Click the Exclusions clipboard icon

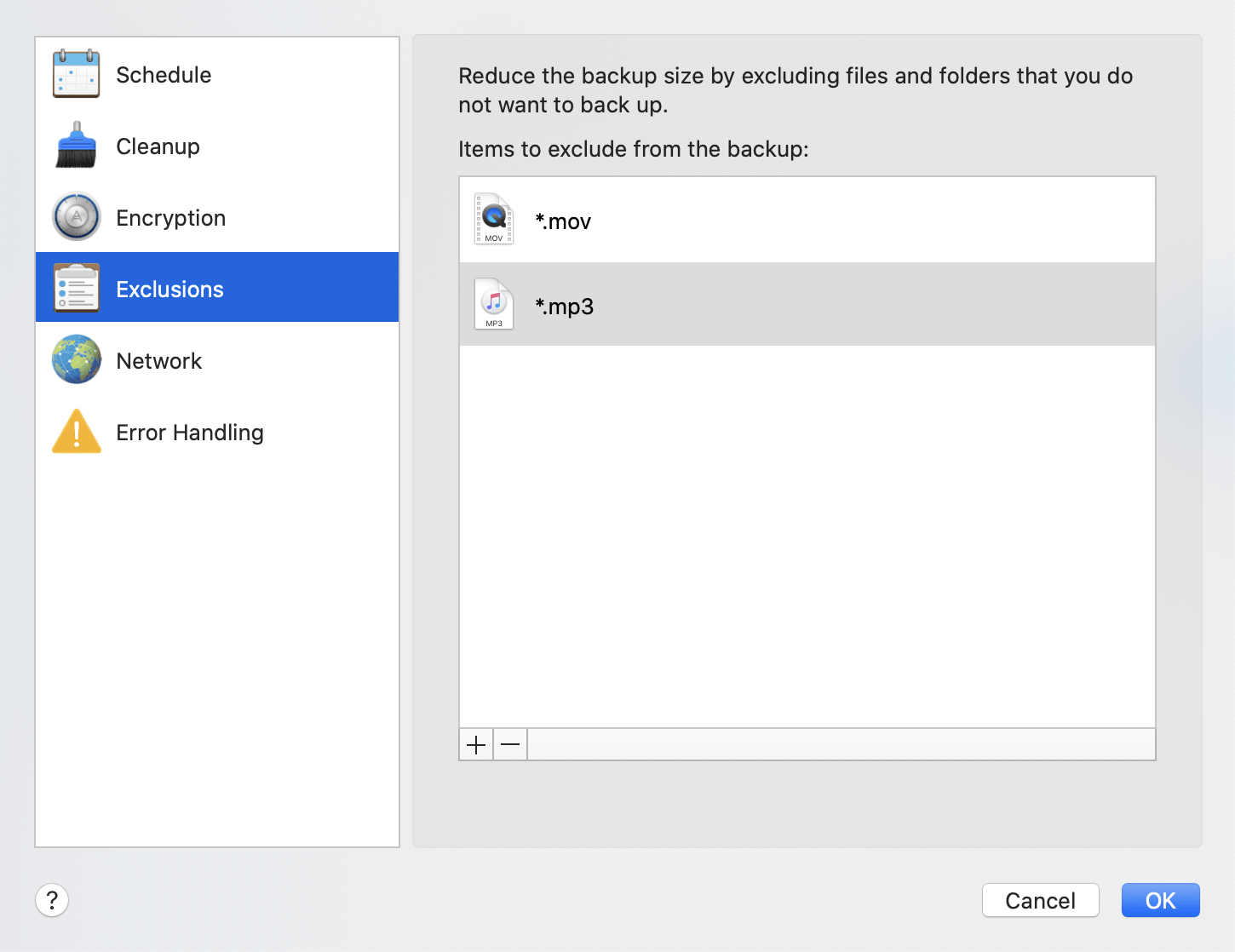click(x=76, y=289)
